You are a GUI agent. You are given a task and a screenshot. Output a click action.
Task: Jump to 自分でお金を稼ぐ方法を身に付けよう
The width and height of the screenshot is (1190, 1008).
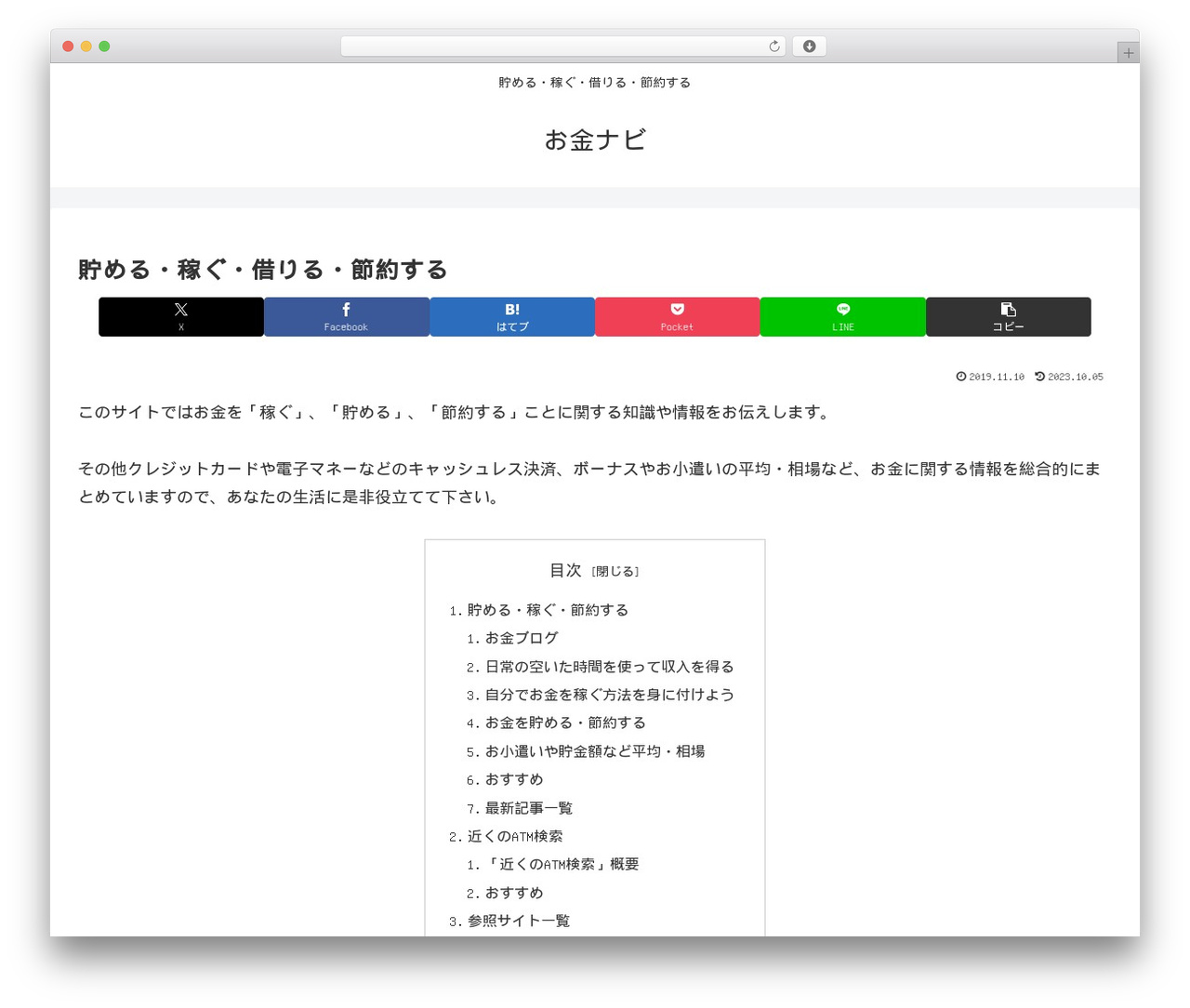tap(609, 695)
